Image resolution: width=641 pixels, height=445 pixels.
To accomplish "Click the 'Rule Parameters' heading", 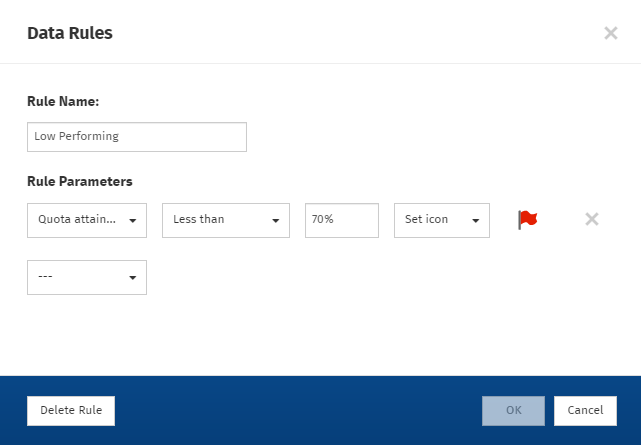I will pyautogui.click(x=79, y=182).
